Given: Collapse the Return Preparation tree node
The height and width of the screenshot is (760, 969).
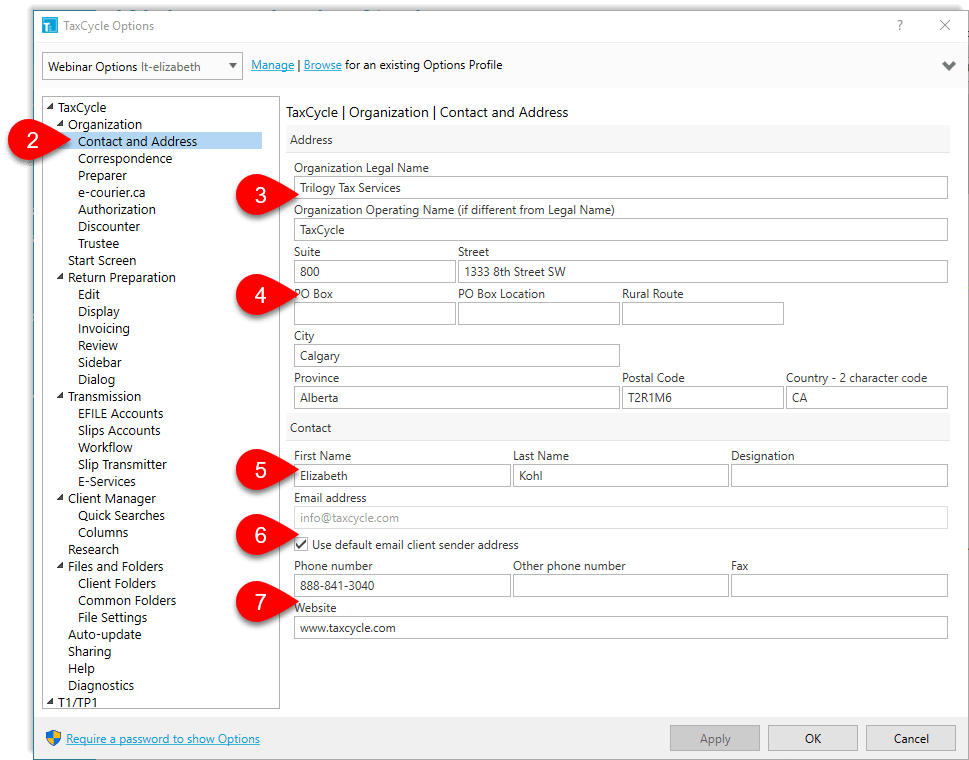Looking at the screenshot, I should tap(61, 277).
